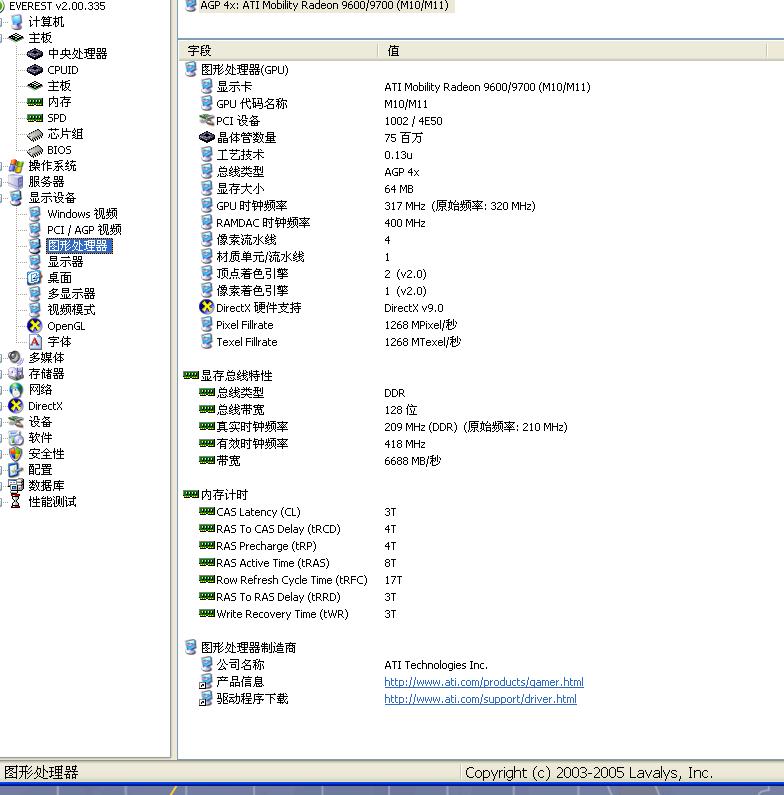Viewport: 784px width, 795px height.
Task: Select the ATI Technologies Inc. company value
Action: point(436,665)
